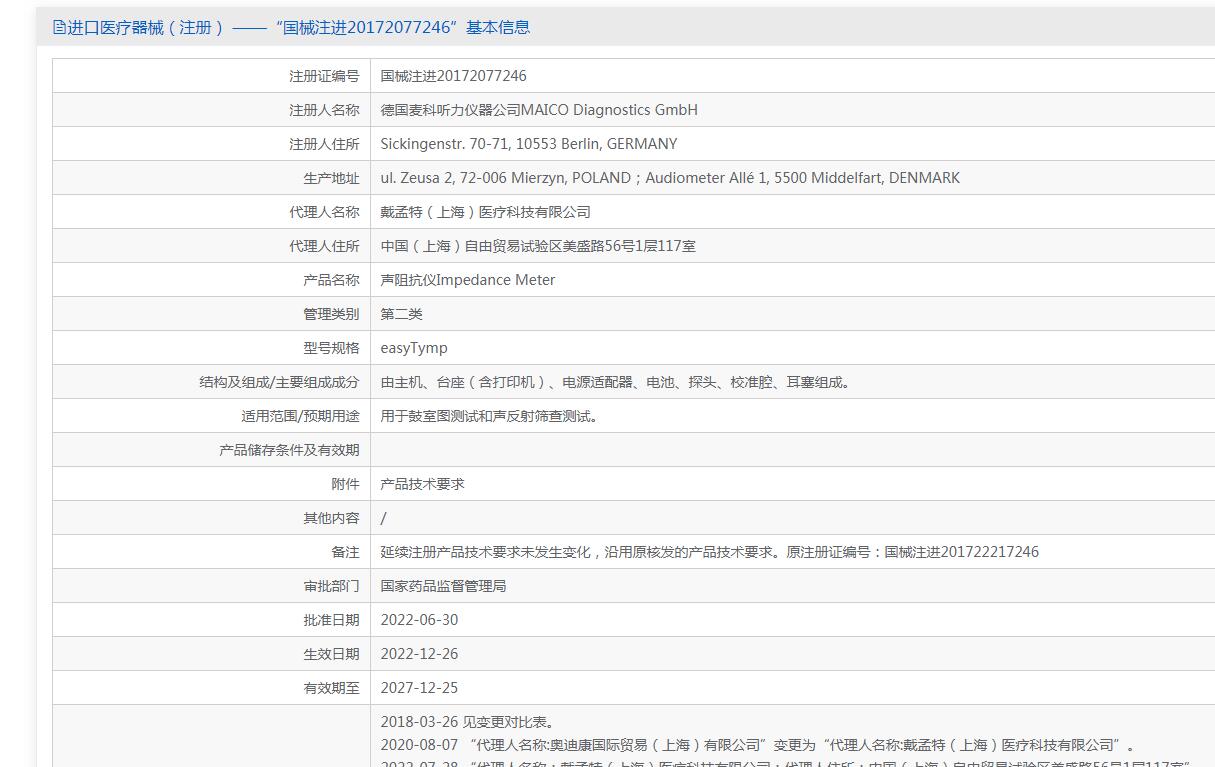This screenshot has height=767, width=1215.
Task: Click registrant name MAICO Diagnostics GmbH
Action: (x=539, y=110)
